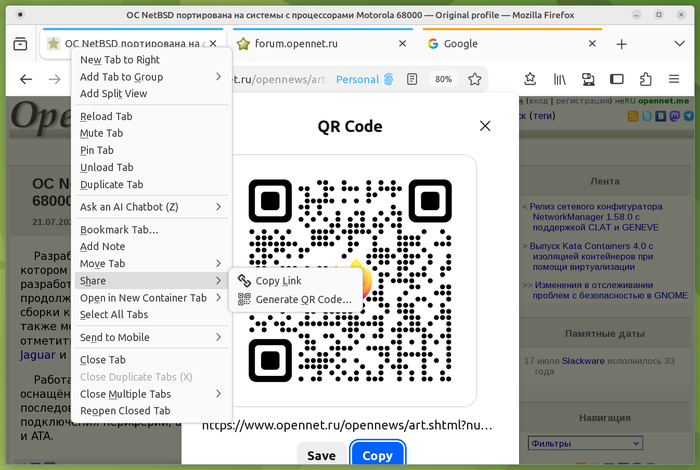
Task: Toggle Reader View icon in address bar
Action: tap(412, 79)
